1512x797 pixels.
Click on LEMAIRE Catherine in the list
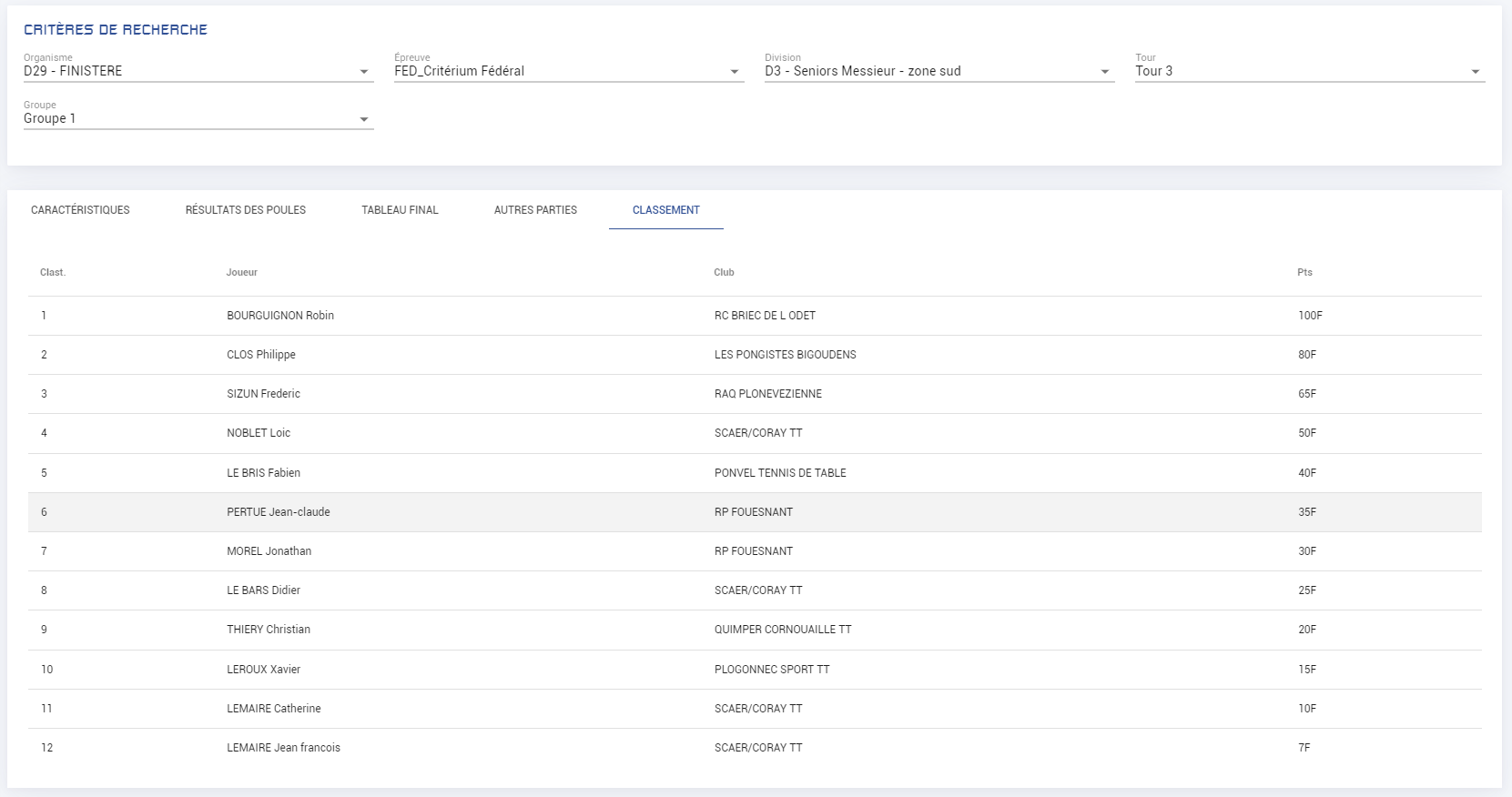coord(274,709)
